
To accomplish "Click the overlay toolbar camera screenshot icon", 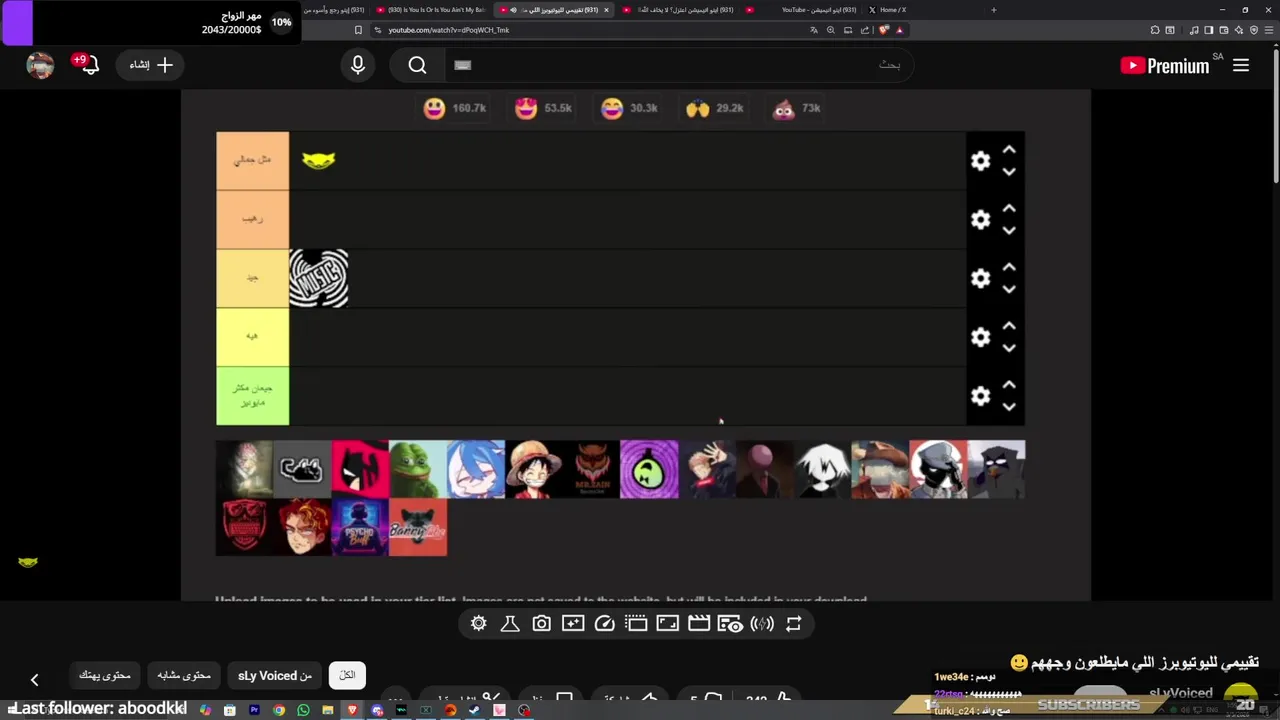I will [541, 624].
